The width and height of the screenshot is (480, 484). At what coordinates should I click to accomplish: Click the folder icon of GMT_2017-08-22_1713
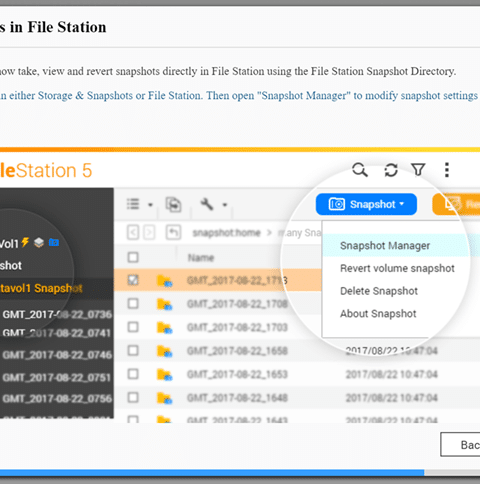pyautogui.click(x=164, y=281)
